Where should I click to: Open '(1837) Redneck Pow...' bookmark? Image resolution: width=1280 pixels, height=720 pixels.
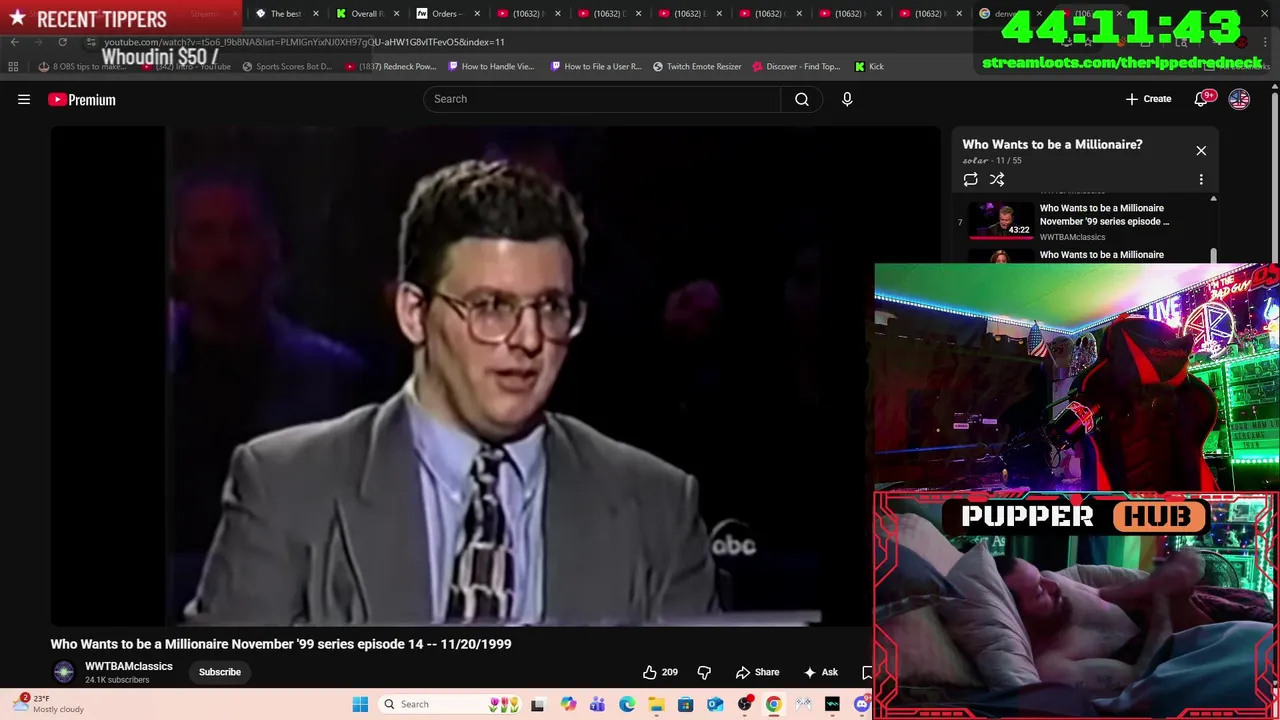(x=390, y=66)
